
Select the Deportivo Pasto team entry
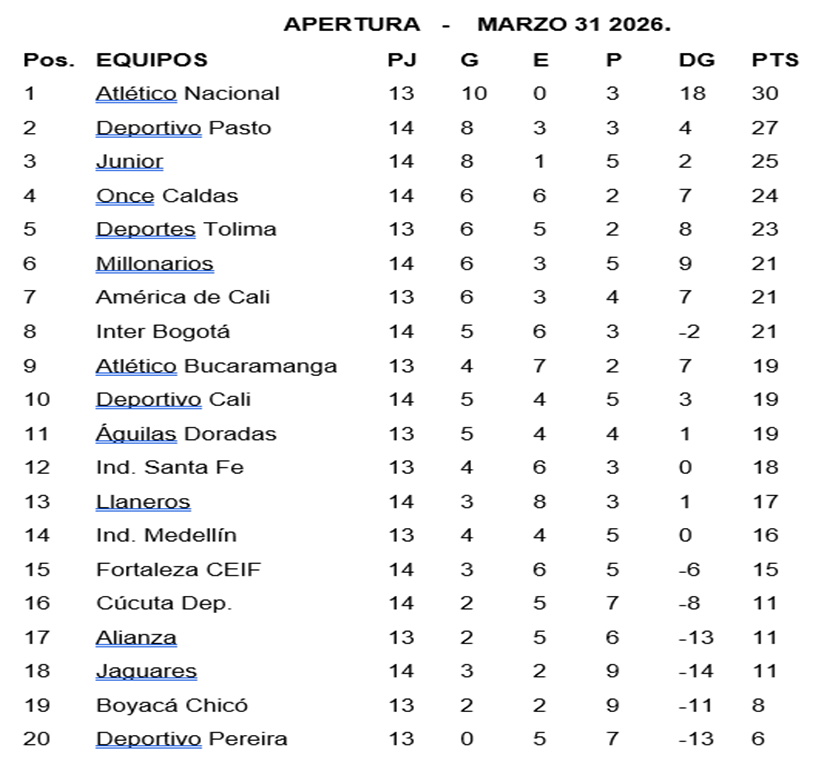tap(183, 128)
